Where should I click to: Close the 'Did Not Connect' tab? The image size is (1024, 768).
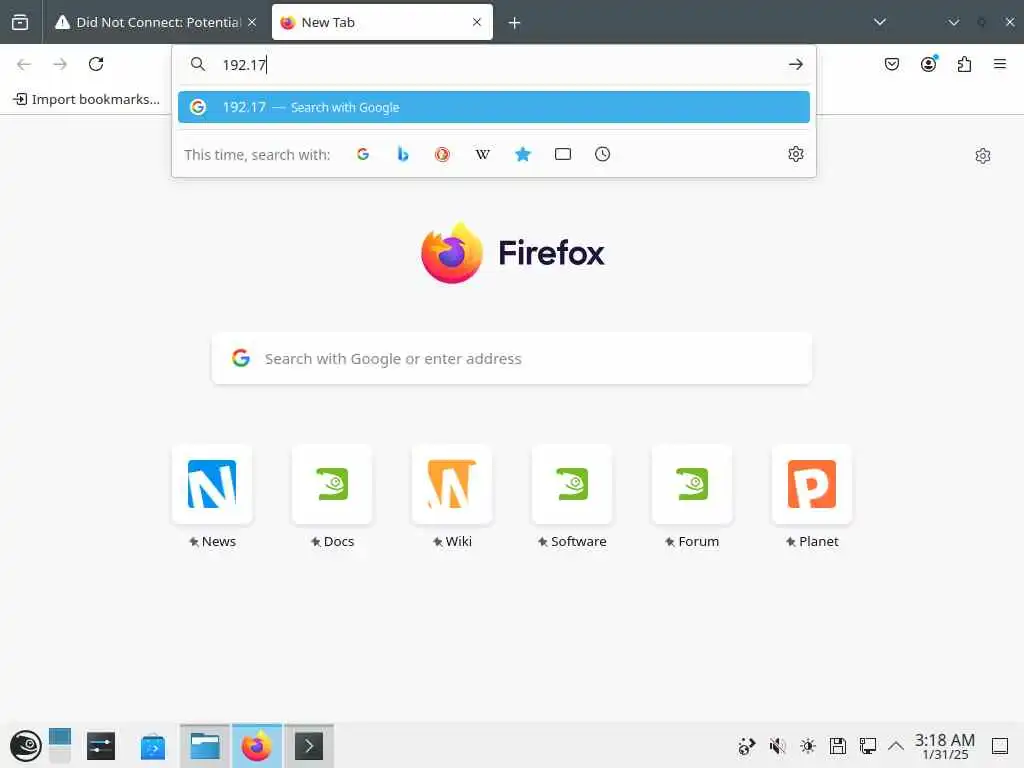pos(252,22)
